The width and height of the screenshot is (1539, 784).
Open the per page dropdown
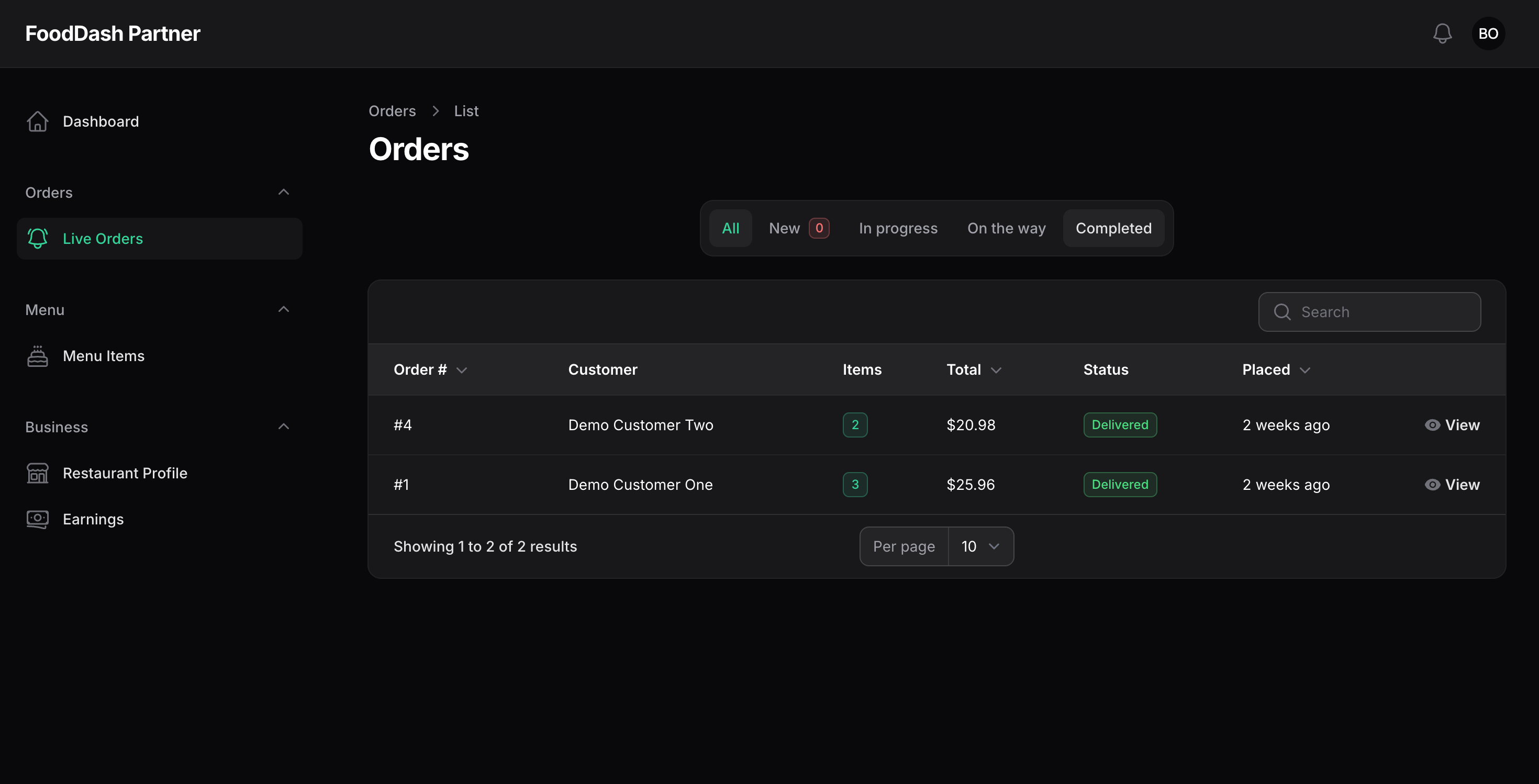tap(980, 546)
